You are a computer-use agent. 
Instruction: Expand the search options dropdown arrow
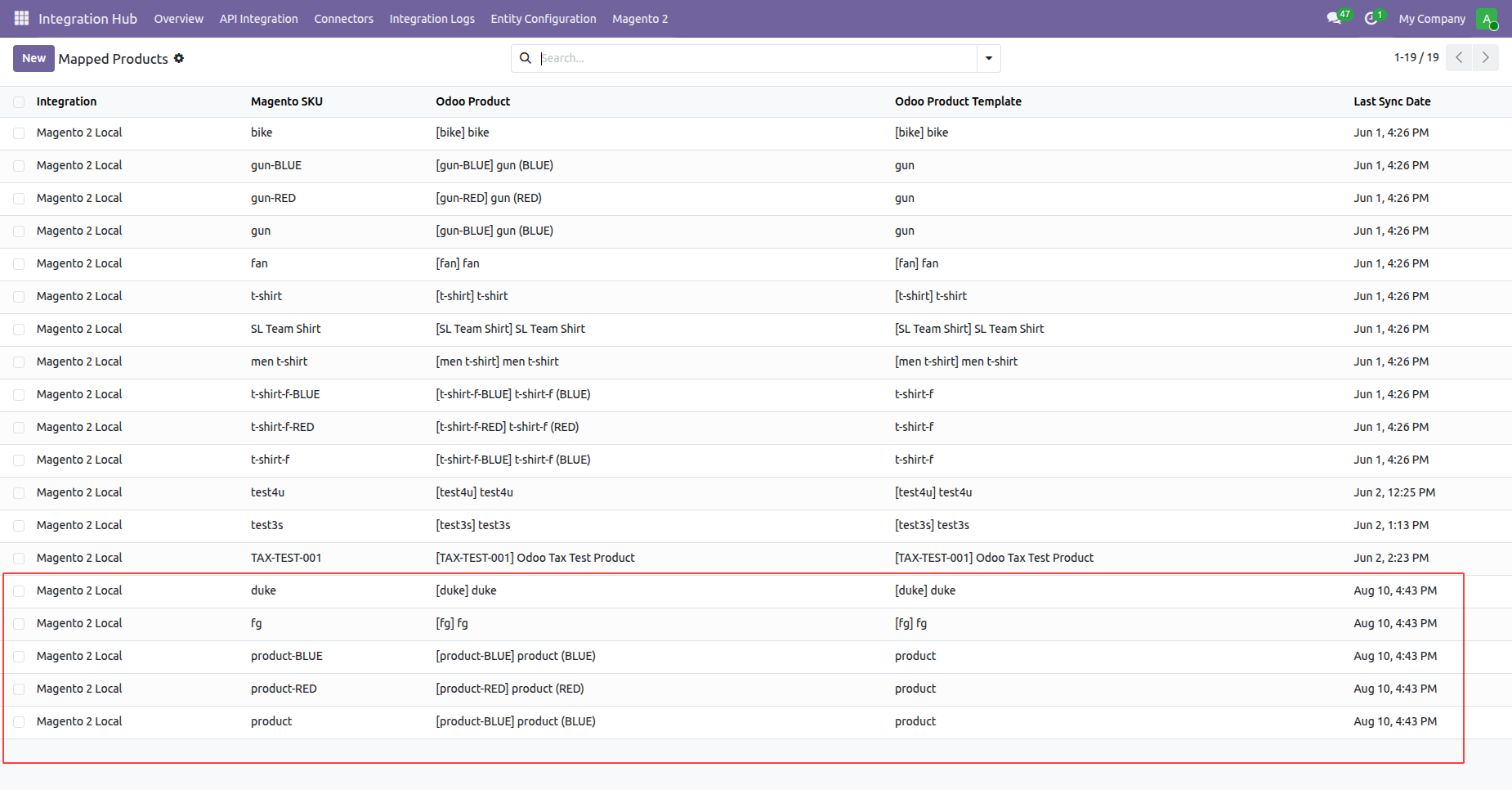click(x=989, y=58)
